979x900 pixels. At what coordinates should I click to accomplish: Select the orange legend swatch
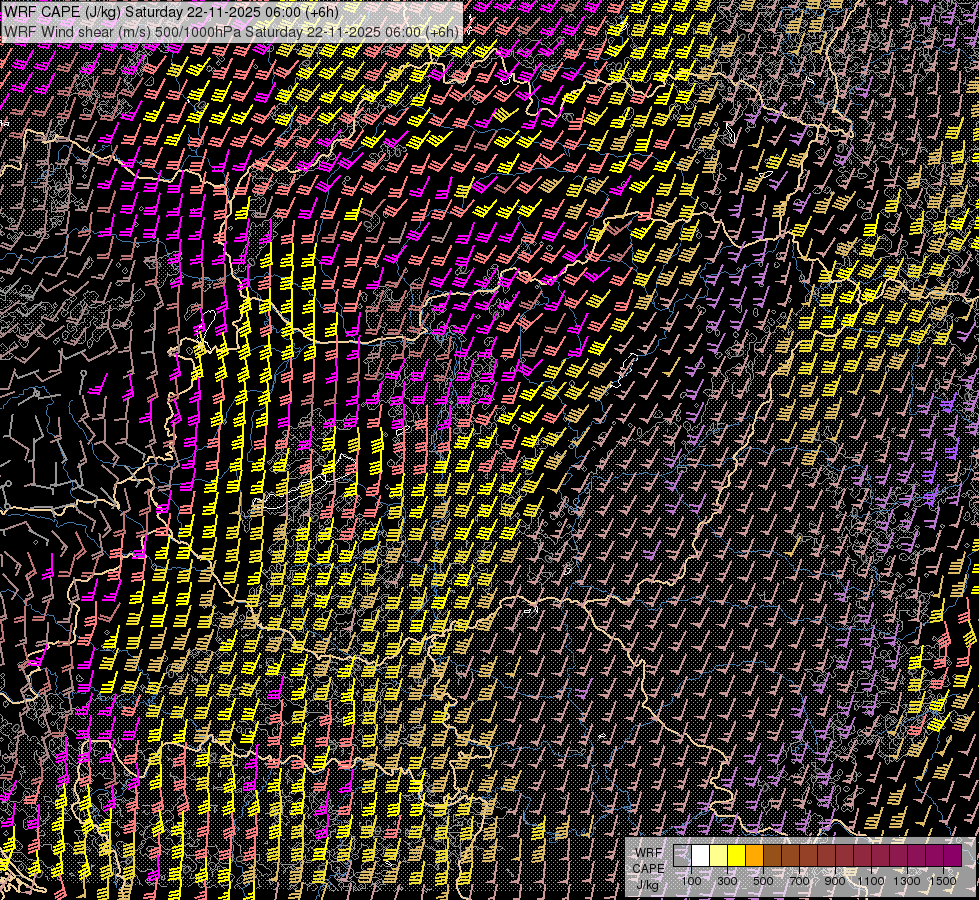[754, 855]
